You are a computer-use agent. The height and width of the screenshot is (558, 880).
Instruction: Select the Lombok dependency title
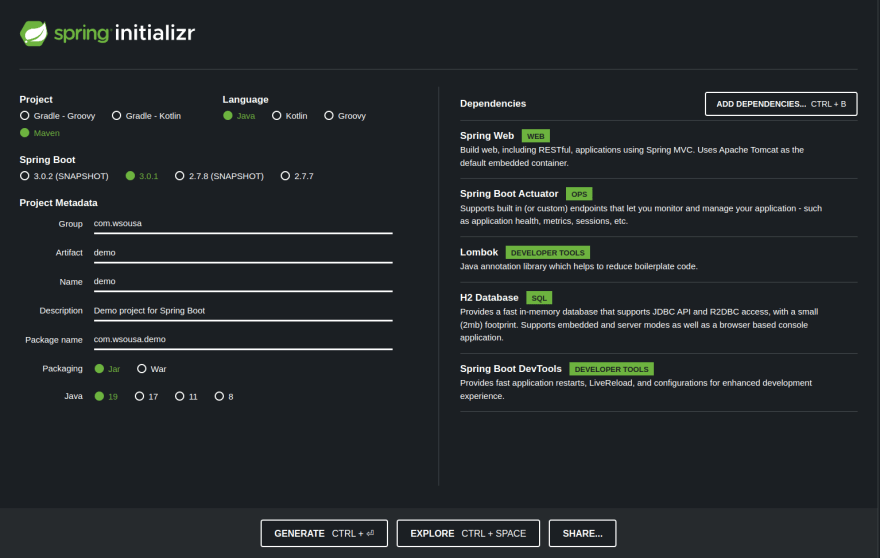[479, 253]
